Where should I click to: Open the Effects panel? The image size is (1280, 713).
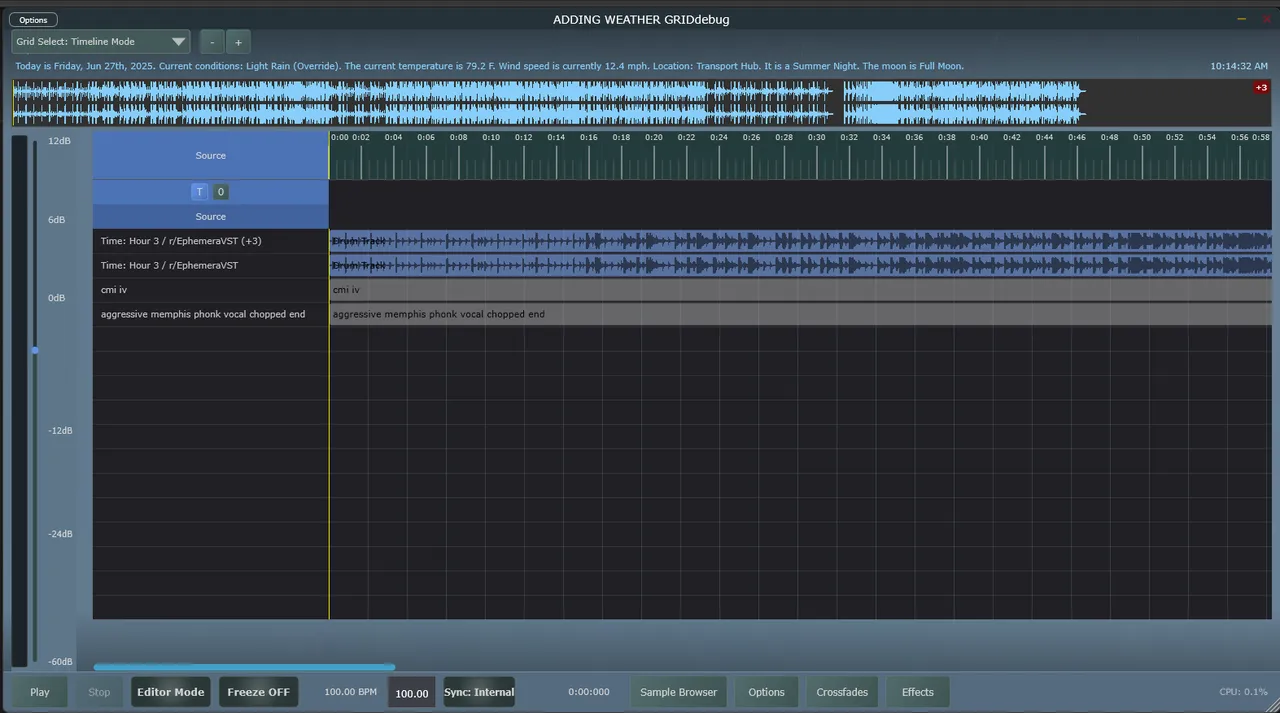[x=917, y=692]
